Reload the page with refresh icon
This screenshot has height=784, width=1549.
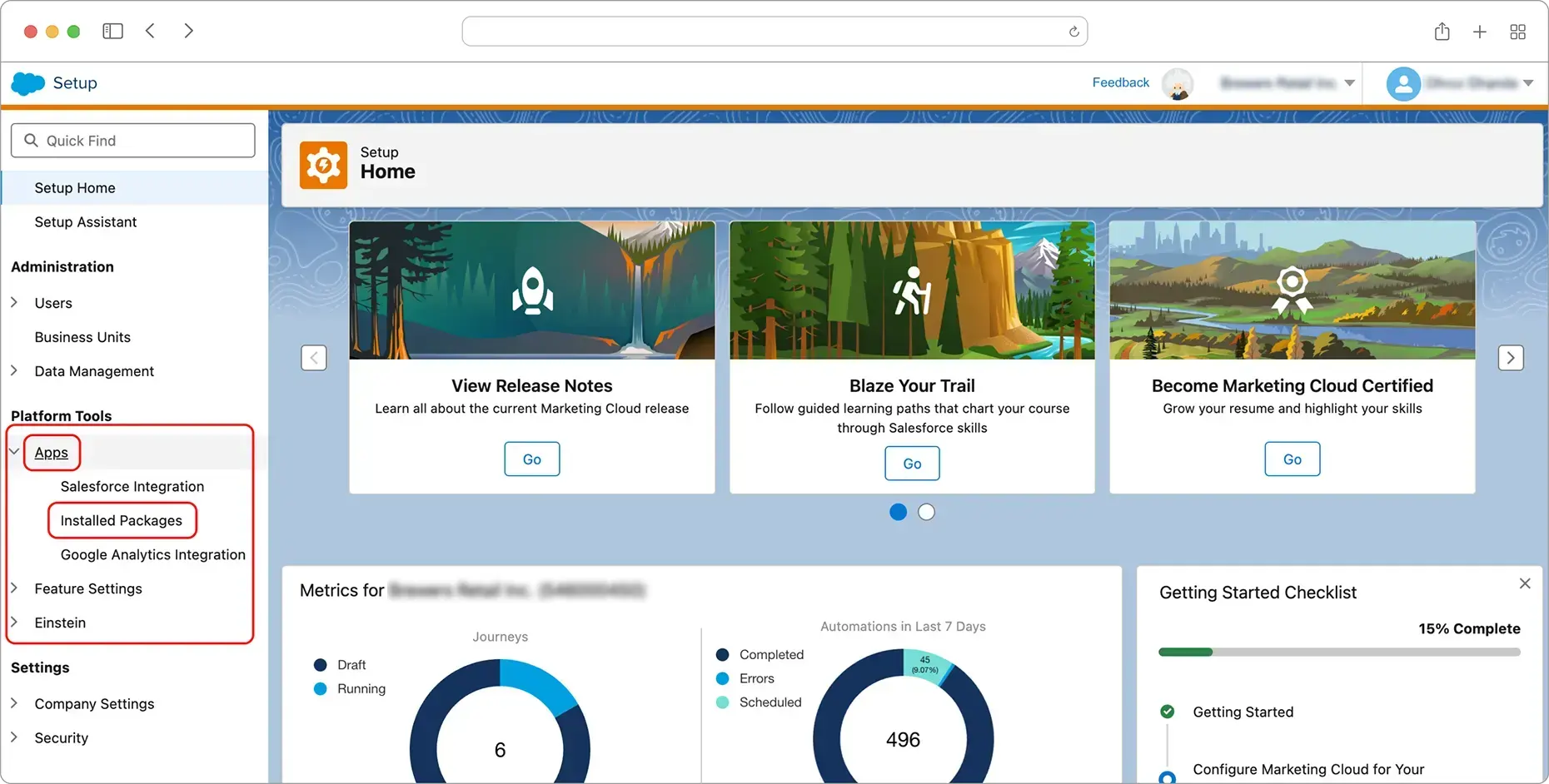pyautogui.click(x=1073, y=32)
